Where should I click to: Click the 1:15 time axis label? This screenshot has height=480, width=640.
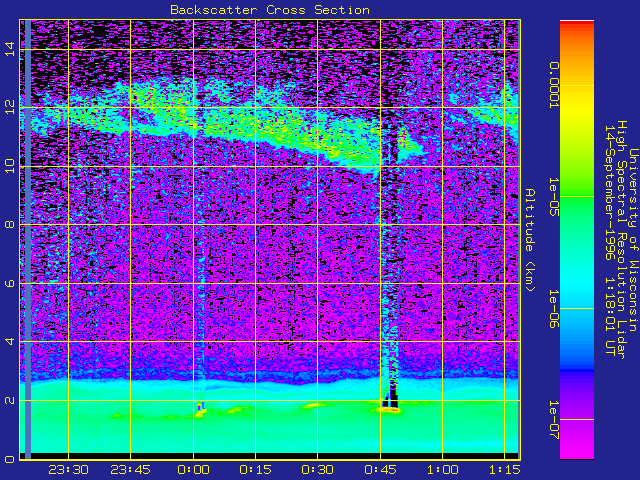point(505,470)
